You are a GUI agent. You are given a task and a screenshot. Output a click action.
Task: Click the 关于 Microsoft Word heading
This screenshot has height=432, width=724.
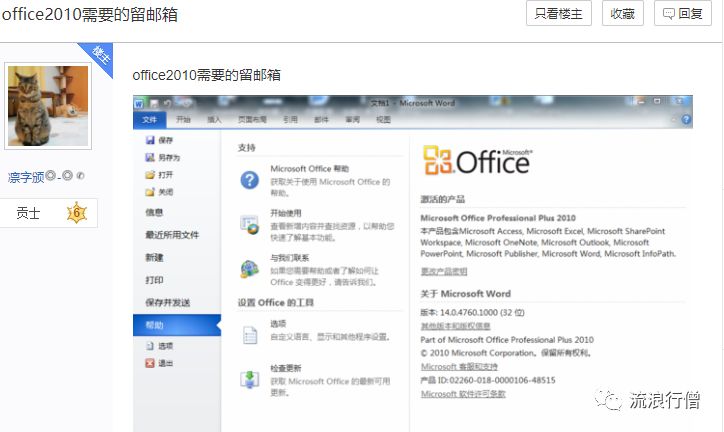click(465, 294)
